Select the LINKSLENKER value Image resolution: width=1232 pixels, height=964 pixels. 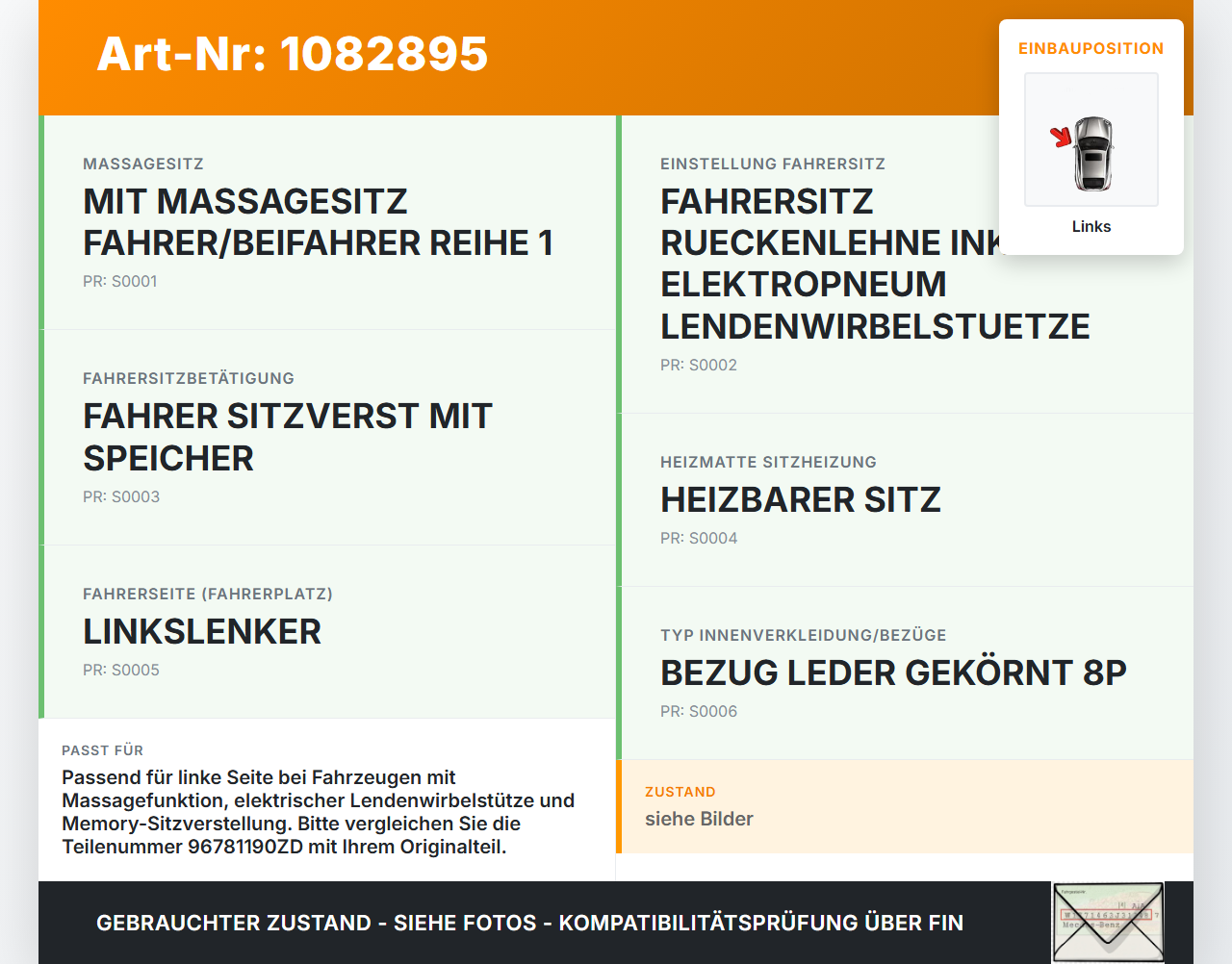(x=202, y=632)
